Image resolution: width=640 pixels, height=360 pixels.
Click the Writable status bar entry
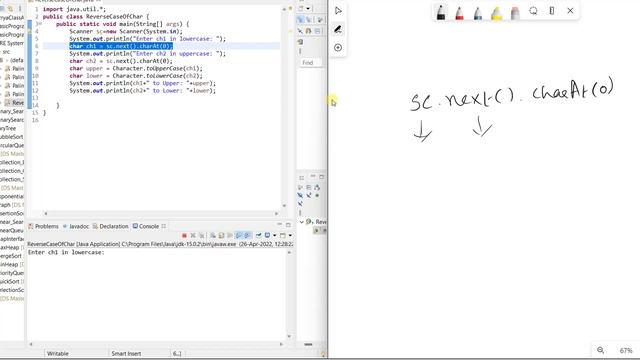tap(58, 353)
